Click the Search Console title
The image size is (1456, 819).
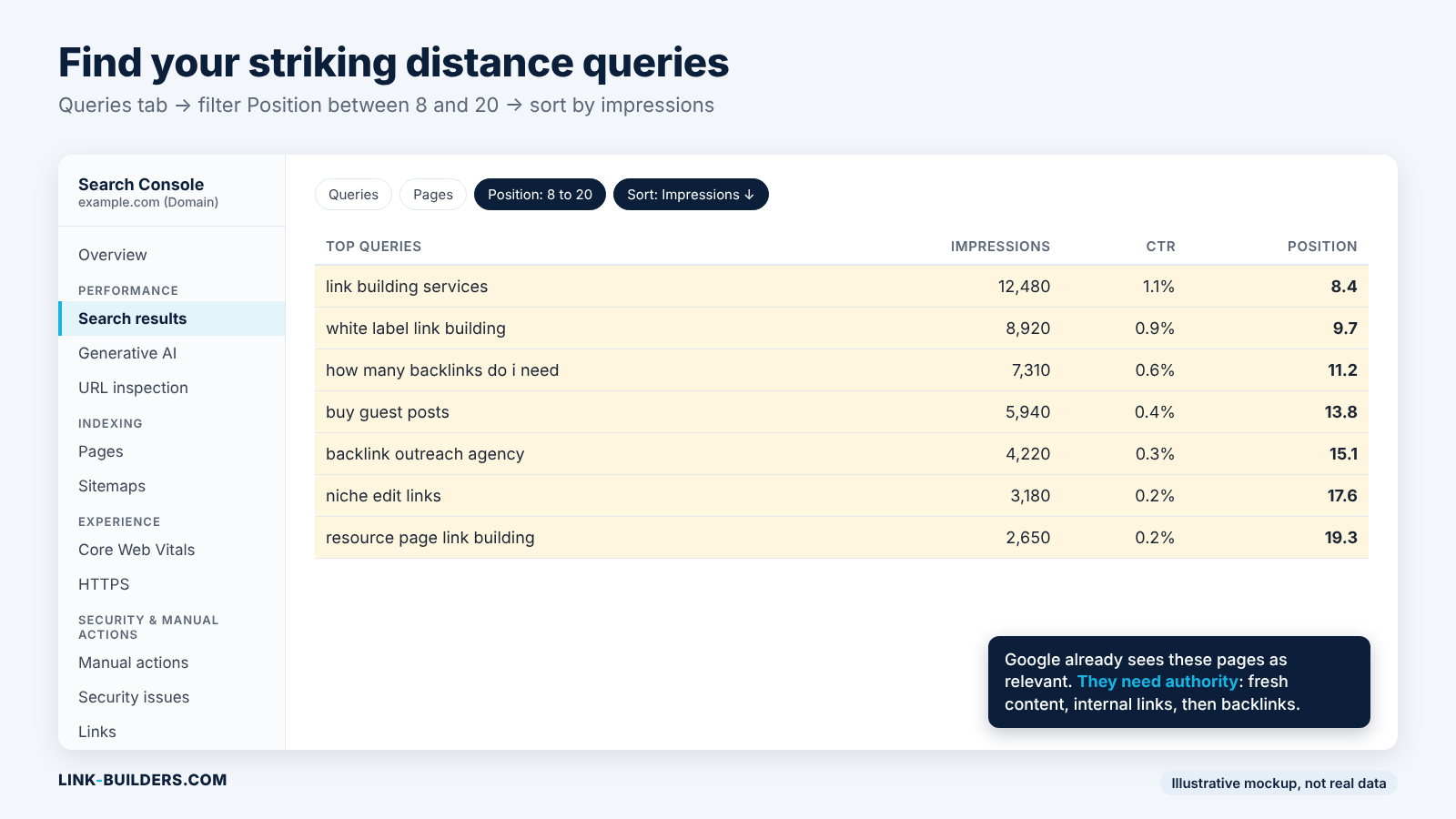point(141,185)
